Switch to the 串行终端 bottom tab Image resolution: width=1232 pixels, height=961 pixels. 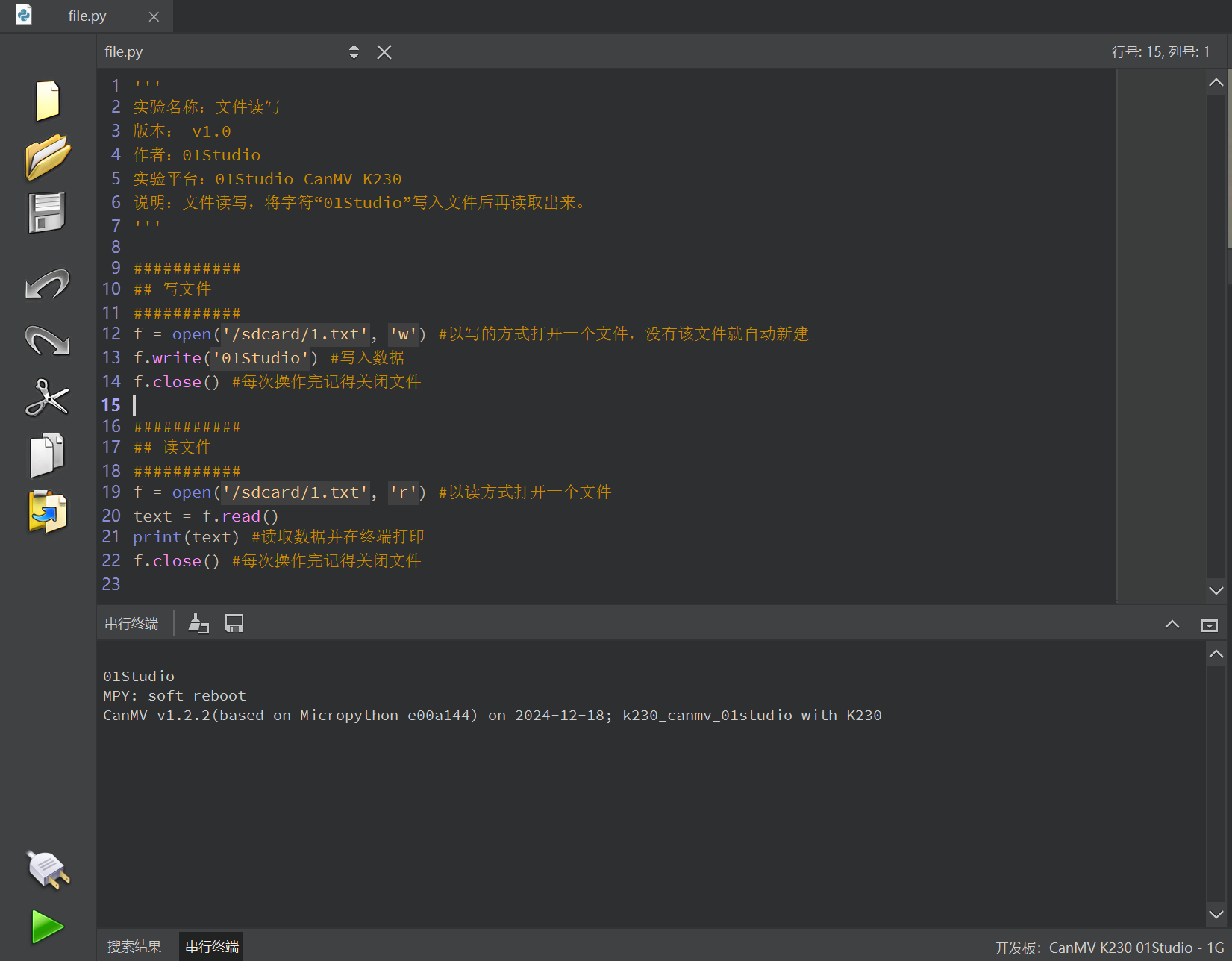point(212,946)
